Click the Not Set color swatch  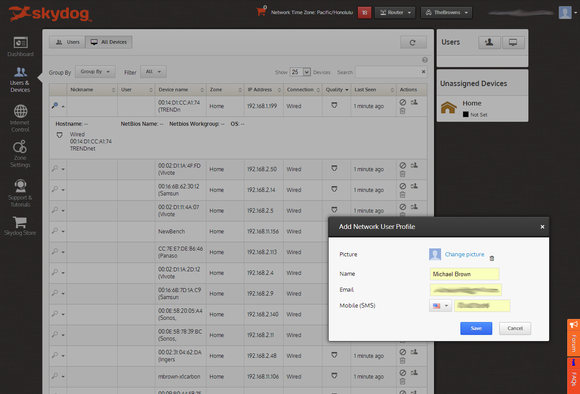pos(466,115)
